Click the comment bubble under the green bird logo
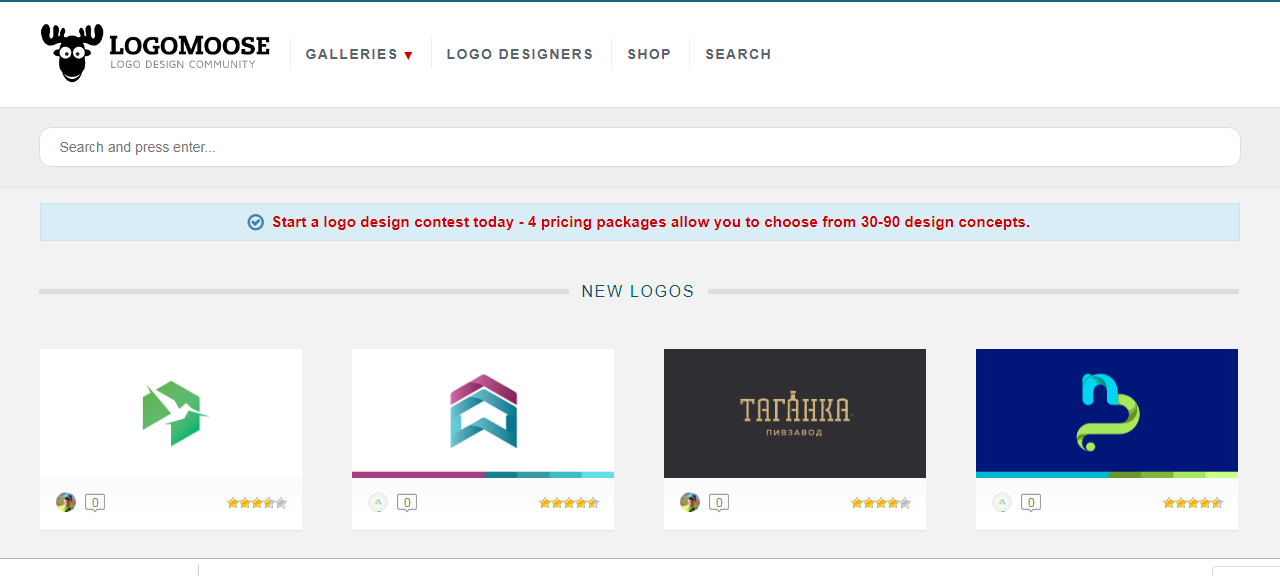Viewport: 1280px width, 576px height. 94,503
